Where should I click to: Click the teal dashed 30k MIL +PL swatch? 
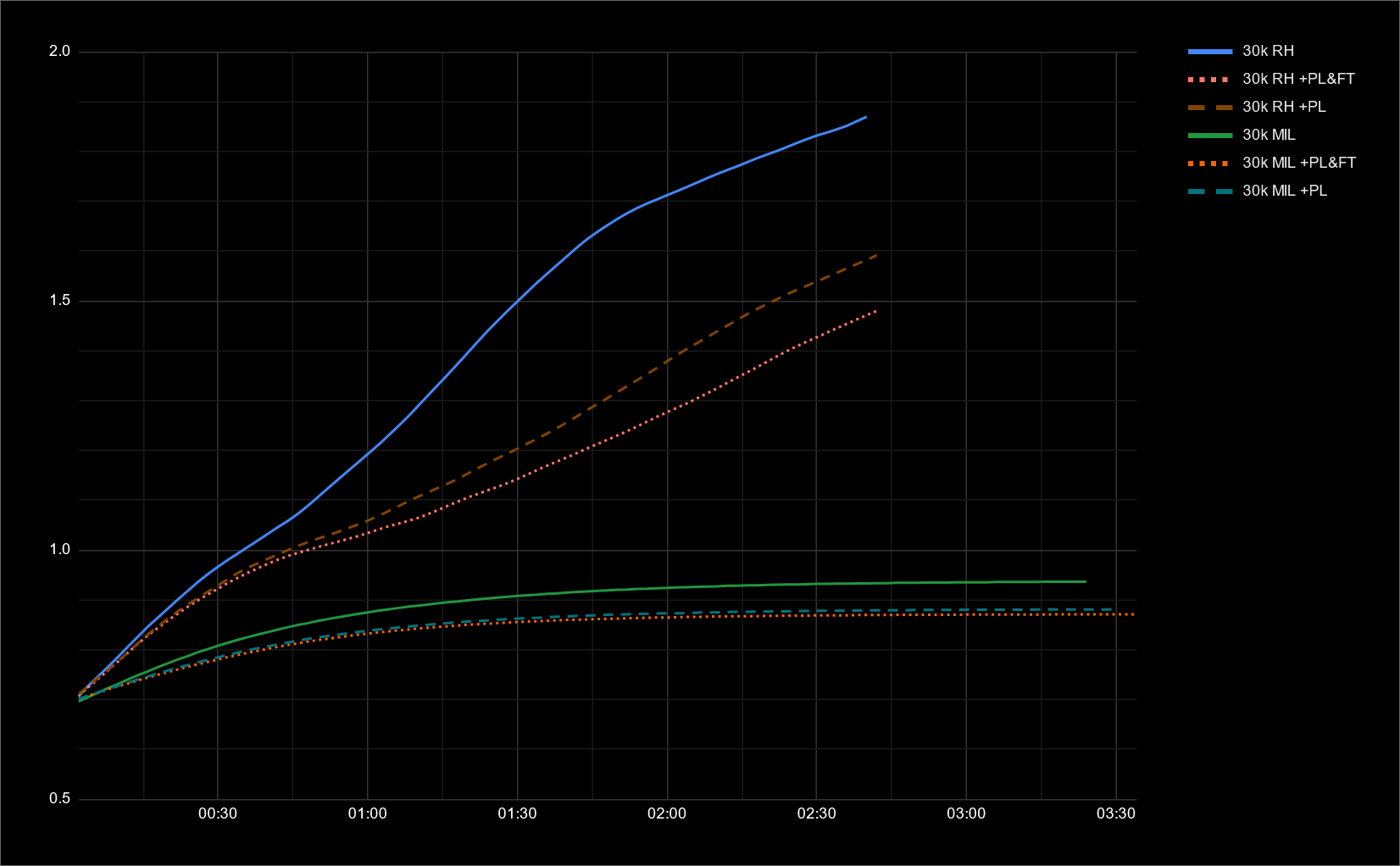(1209, 192)
